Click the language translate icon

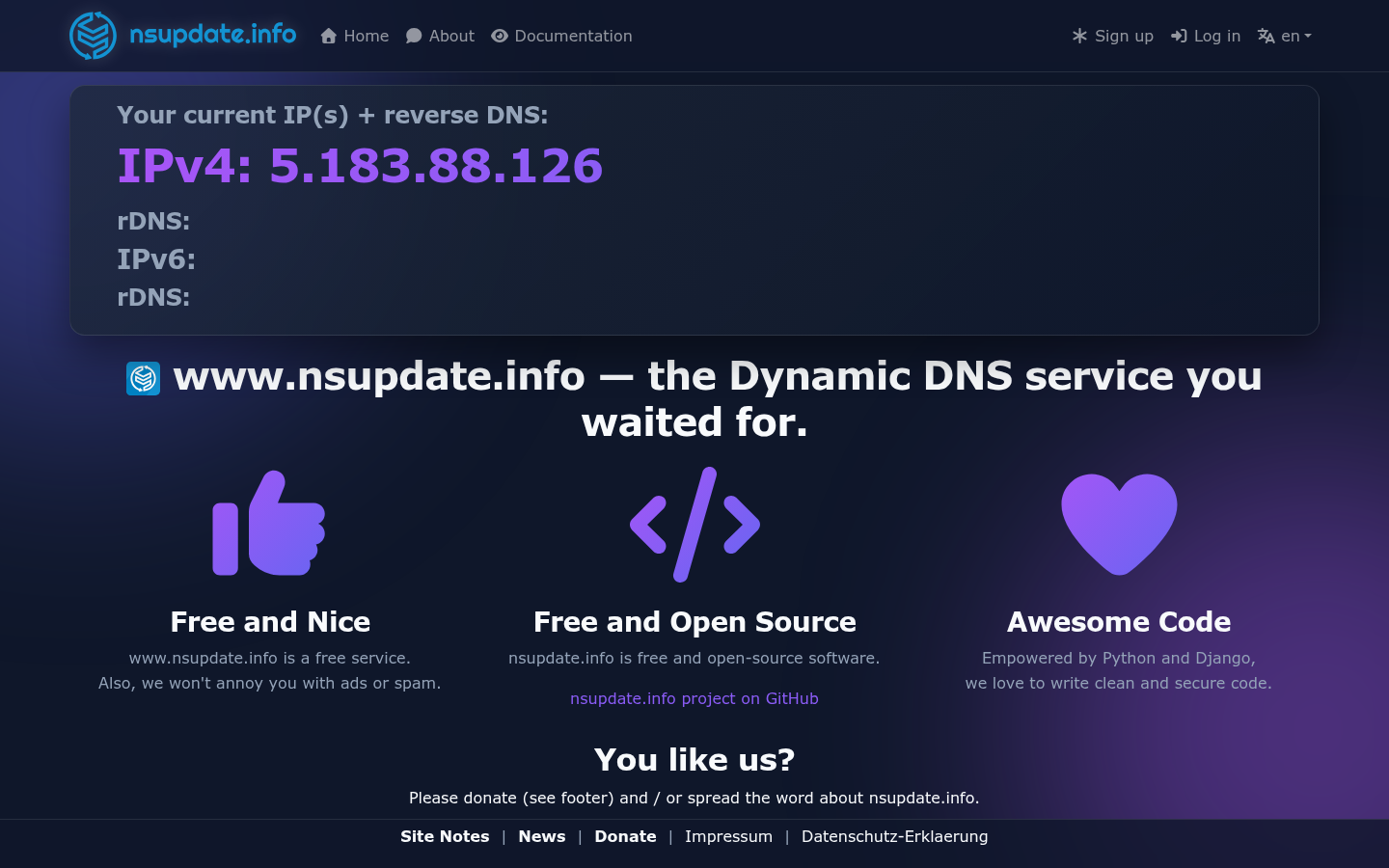point(1266,36)
